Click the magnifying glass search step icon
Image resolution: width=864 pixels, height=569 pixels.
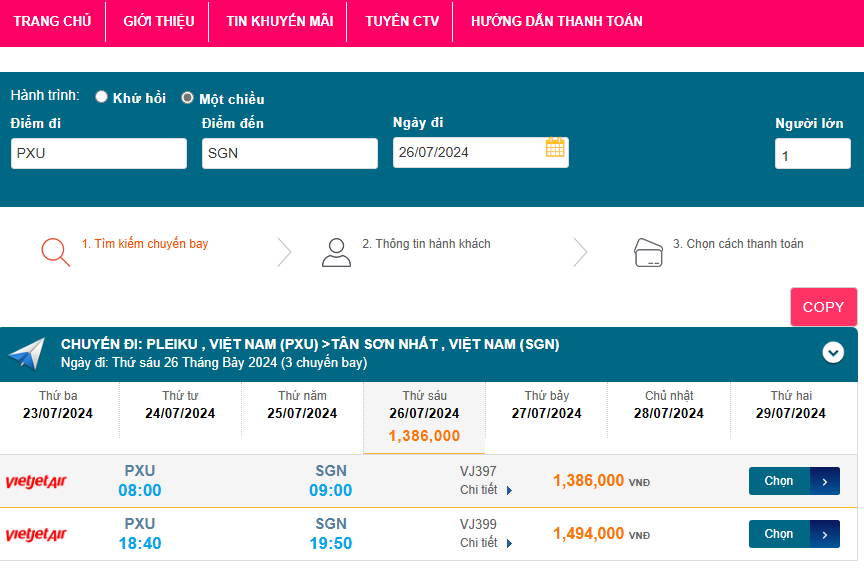point(55,251)
